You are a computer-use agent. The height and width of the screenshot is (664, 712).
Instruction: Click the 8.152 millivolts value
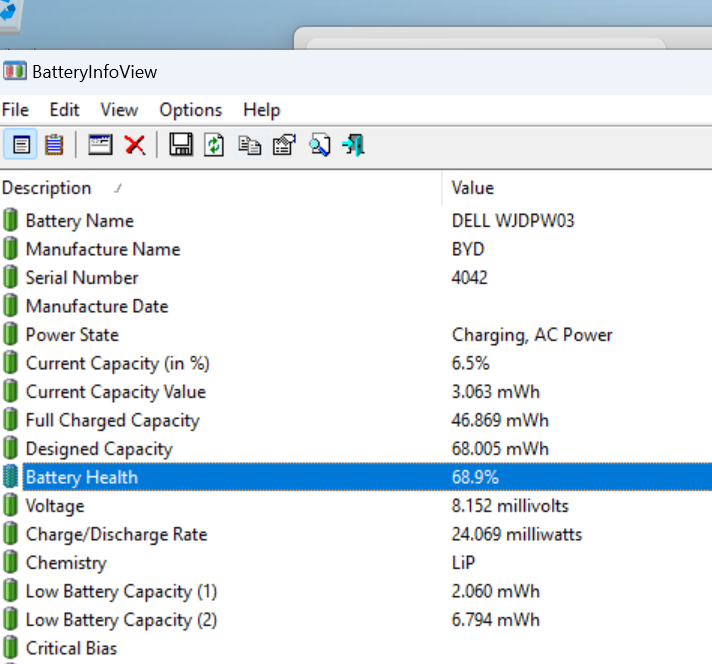pos(510,506)
